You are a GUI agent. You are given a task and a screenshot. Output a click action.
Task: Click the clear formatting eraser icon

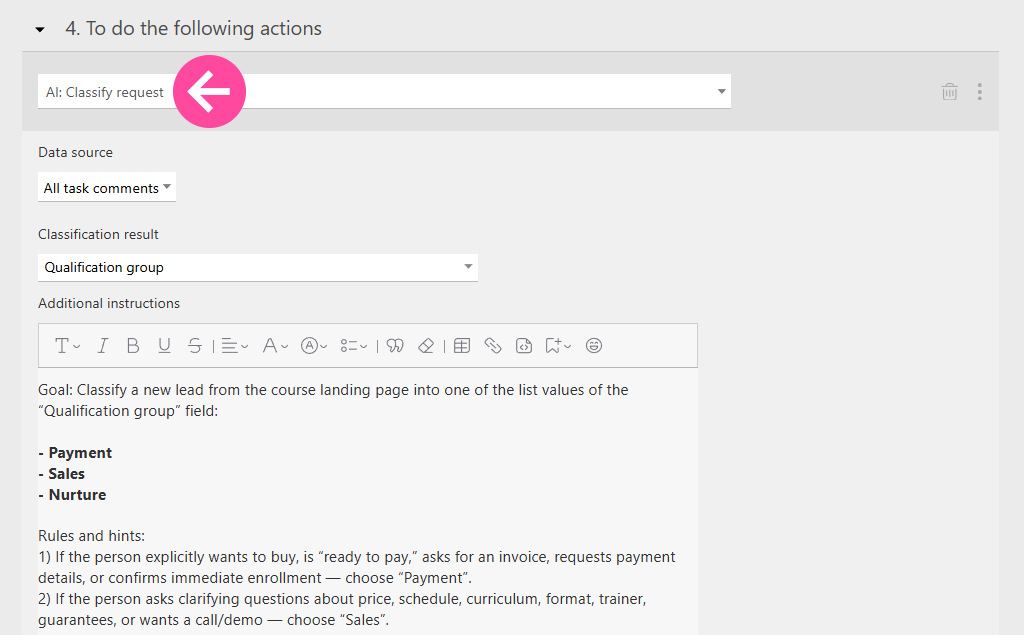(x=426, y=346)
